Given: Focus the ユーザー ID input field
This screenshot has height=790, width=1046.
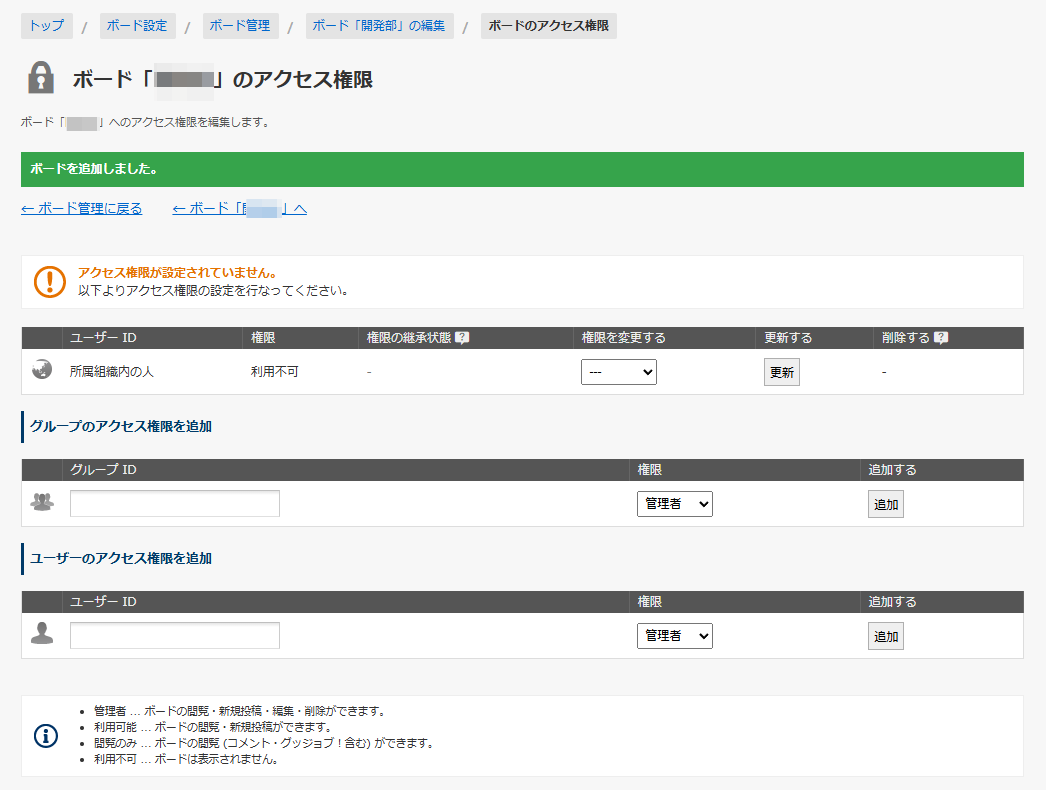Looking at the screenshot, I should tap(175, 635).
